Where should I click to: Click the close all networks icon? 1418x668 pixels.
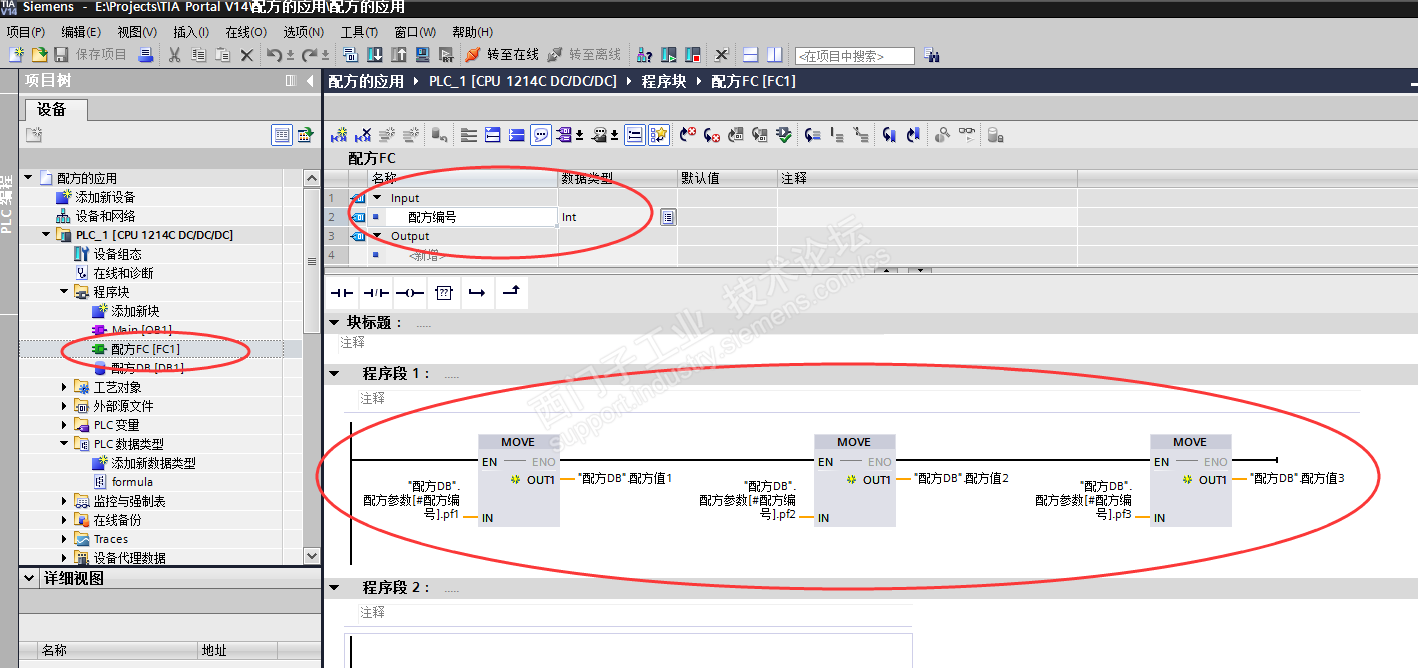click(517, 135)
